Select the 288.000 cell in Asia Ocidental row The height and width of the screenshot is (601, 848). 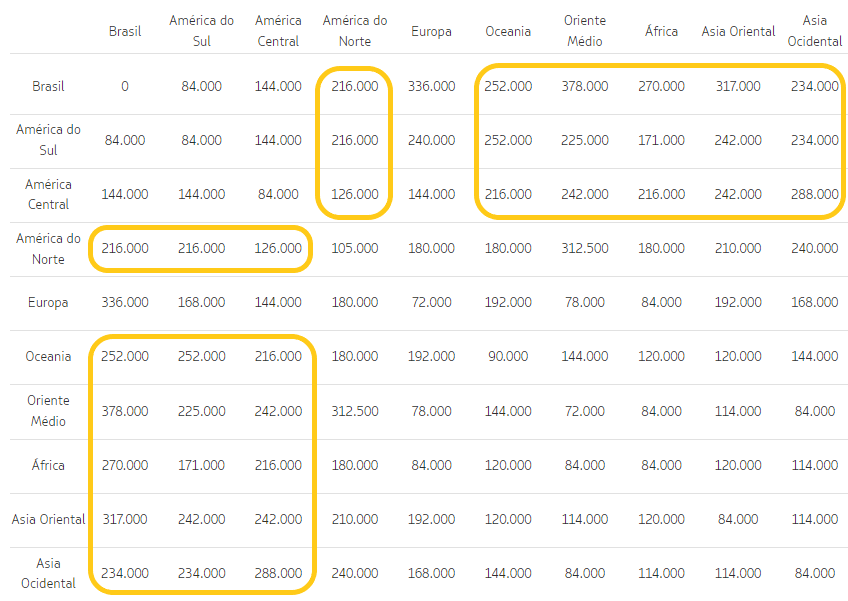click(x=278, y=573)
